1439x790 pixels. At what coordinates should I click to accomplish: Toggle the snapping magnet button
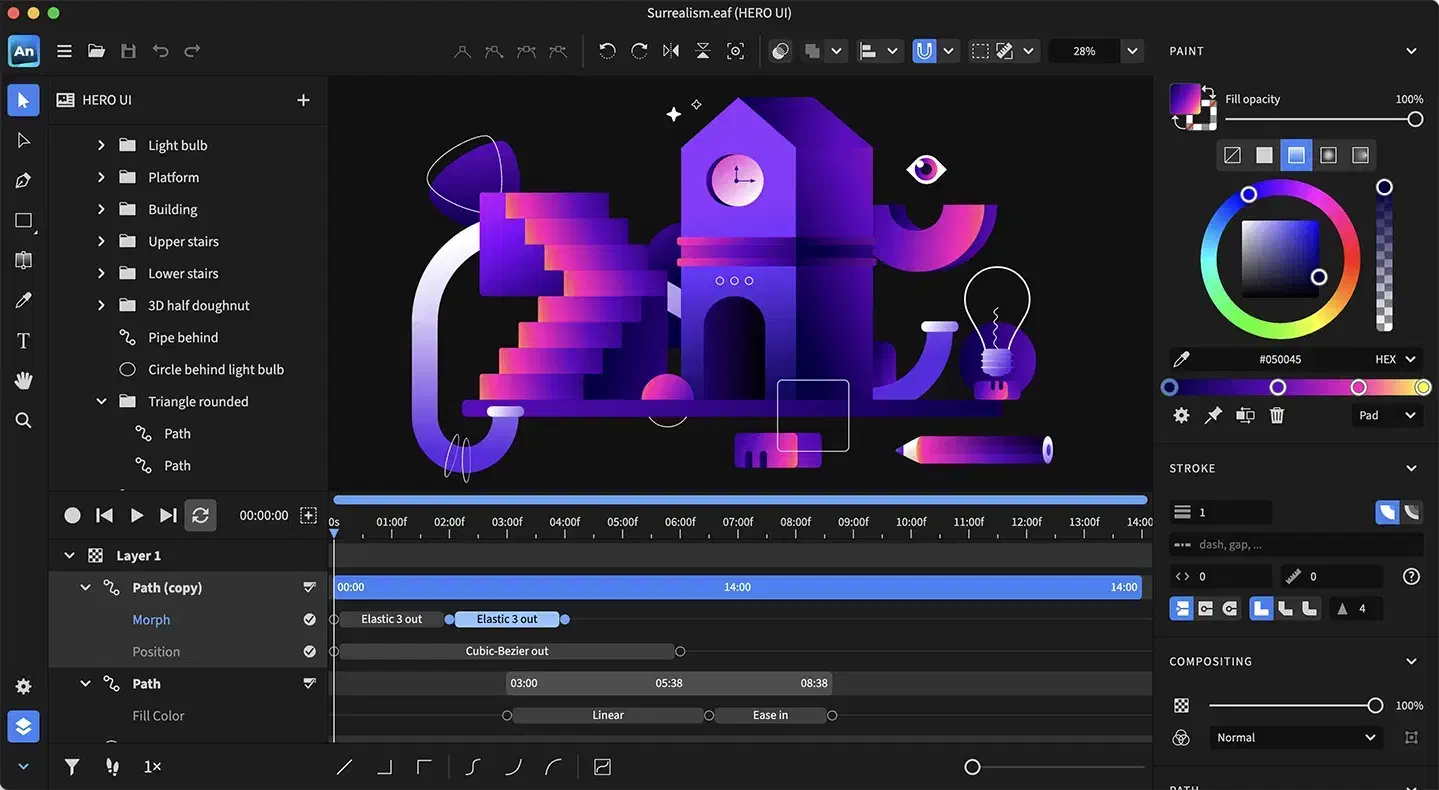click(x=924, y=51)
